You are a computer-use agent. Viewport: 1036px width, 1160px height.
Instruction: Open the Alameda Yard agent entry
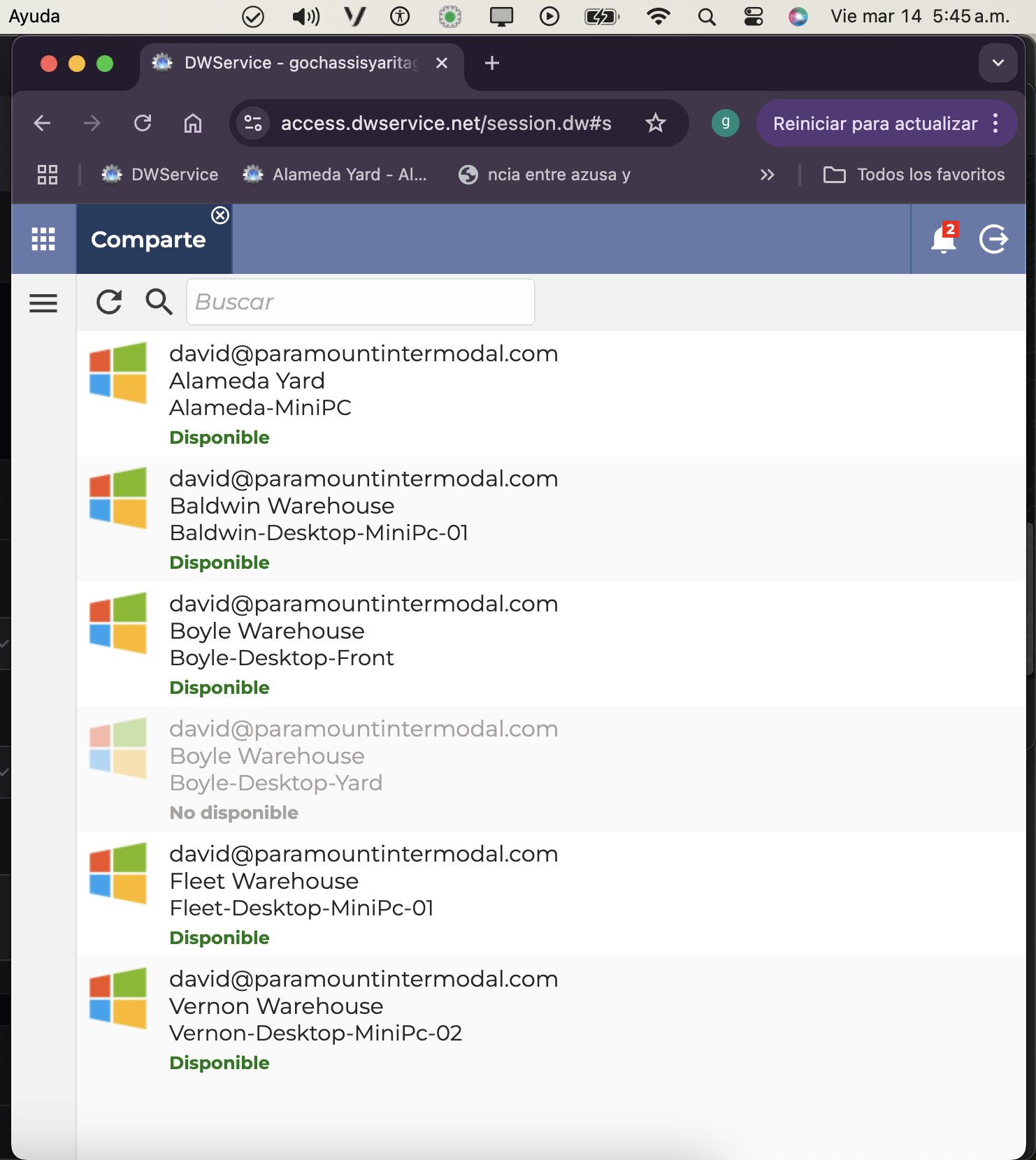click(x=551, y=394)
